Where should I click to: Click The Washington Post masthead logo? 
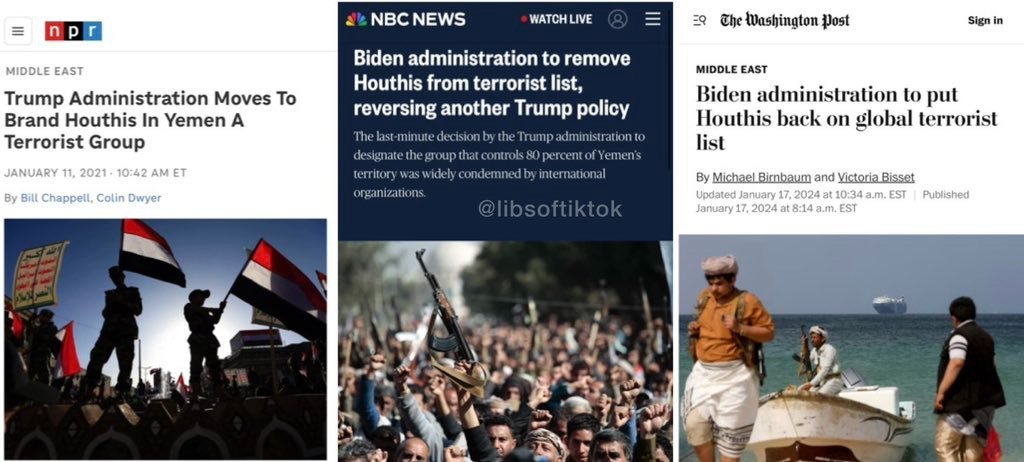(x=784, y=20)
